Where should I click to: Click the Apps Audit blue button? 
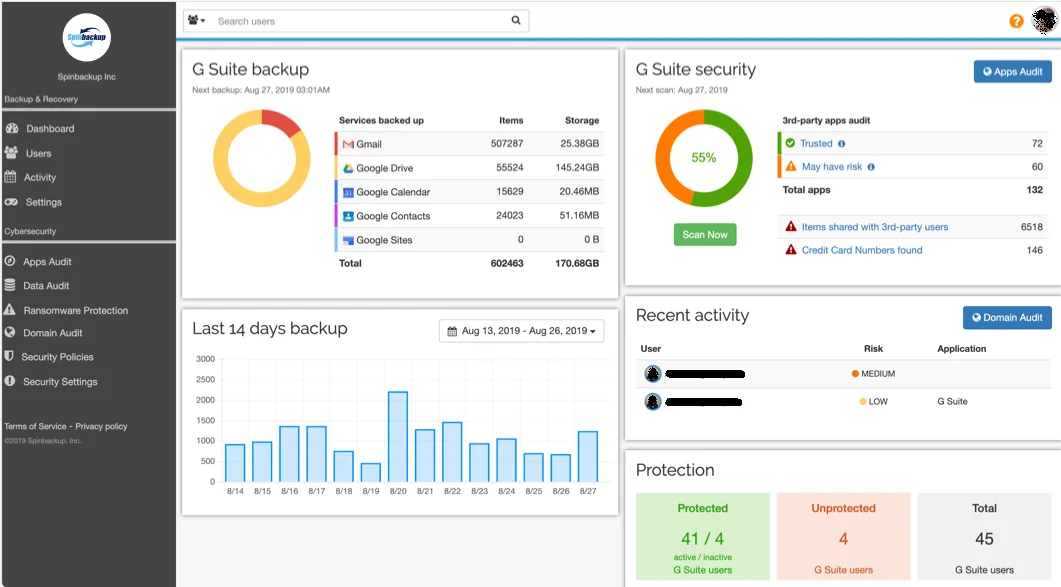1012,72
